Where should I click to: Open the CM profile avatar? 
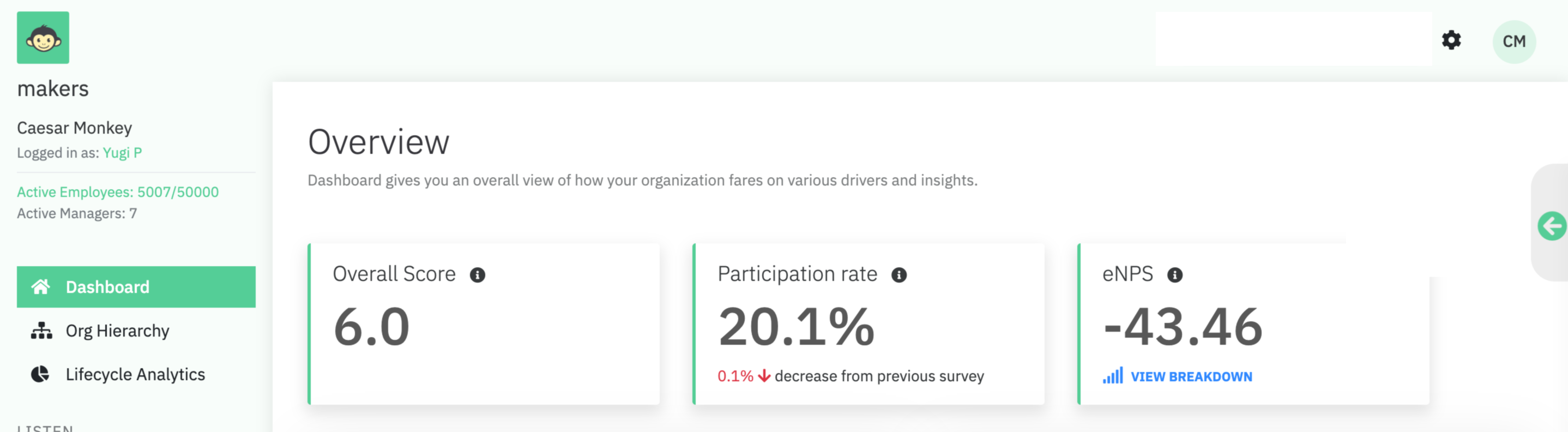click(x=1513, y=41)
